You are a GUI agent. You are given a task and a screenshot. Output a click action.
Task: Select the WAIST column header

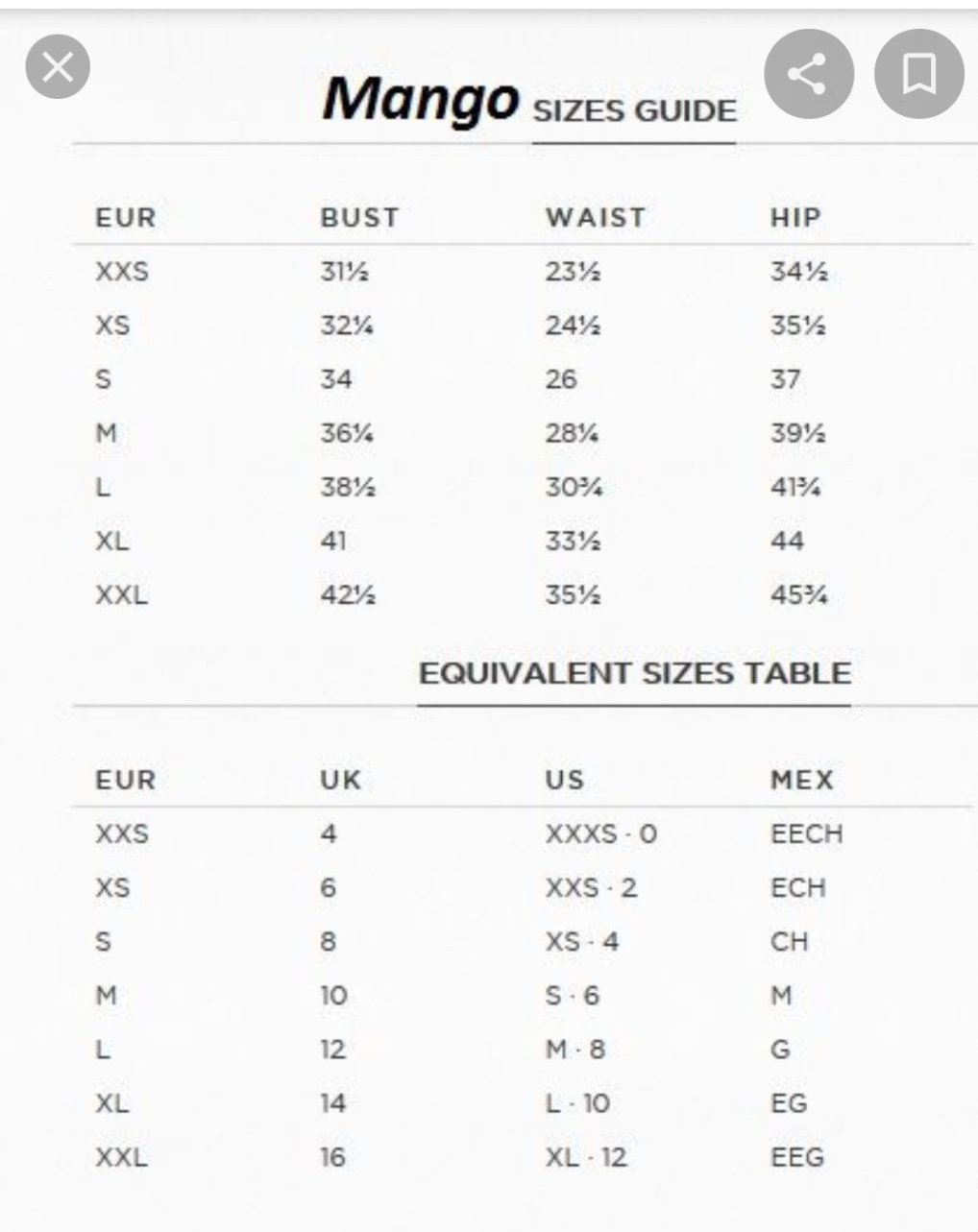click(x=596, y=218)
